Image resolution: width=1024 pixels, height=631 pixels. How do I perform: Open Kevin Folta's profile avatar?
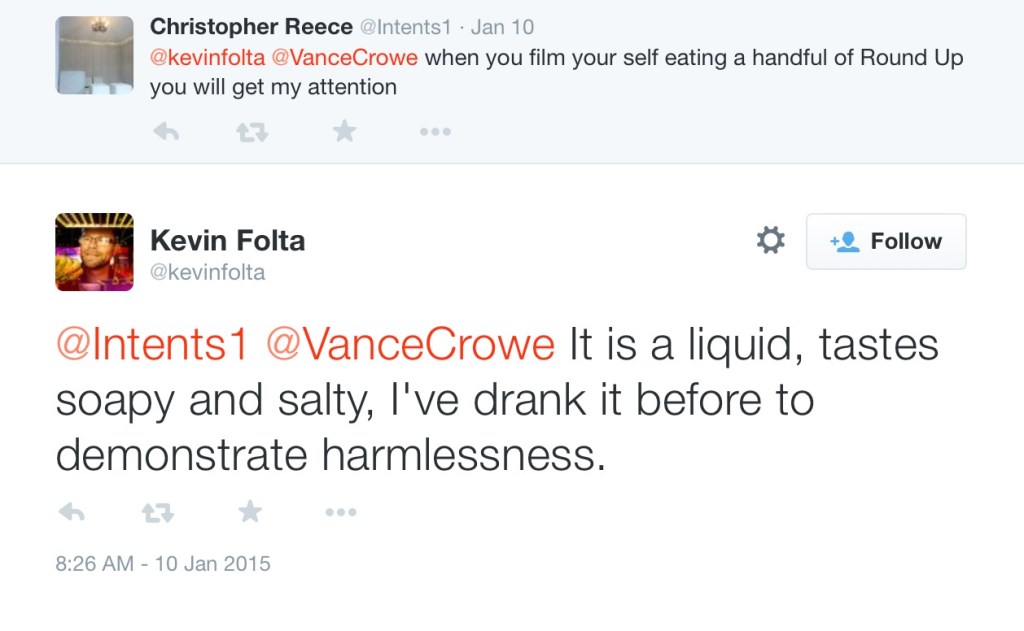click(95, 252)
